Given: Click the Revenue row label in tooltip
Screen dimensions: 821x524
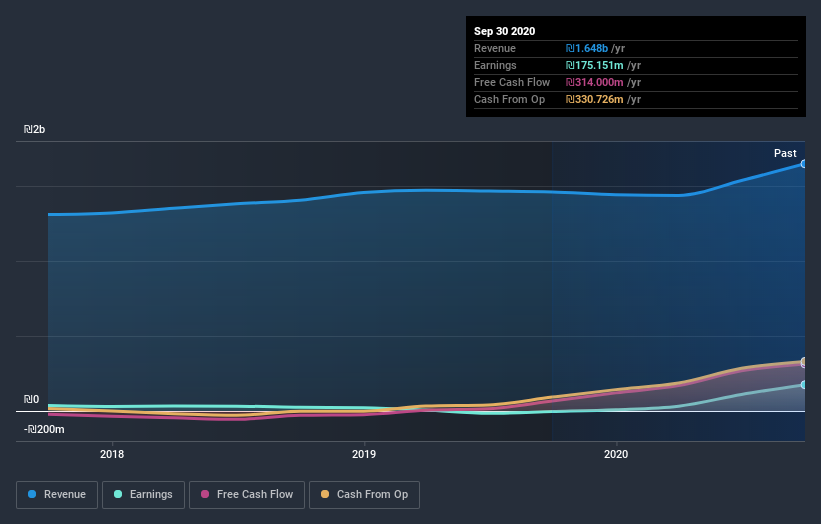Looking at the screenshot, I should coord(495,48).
